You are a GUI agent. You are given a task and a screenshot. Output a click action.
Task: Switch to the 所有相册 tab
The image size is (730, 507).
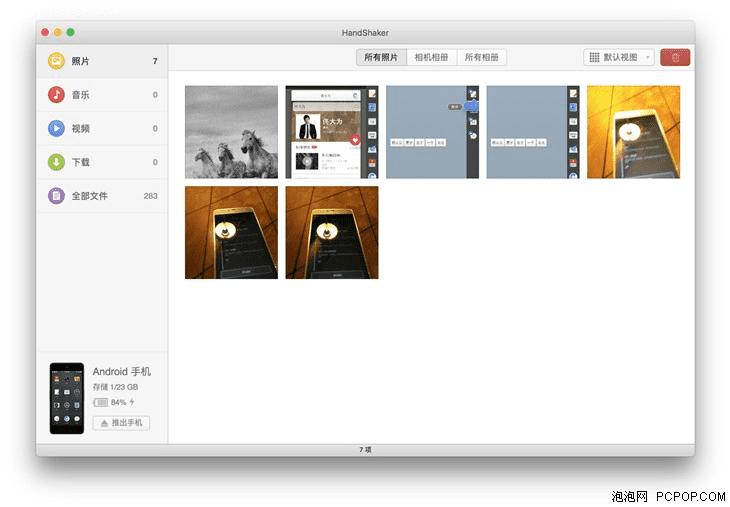click(x=482, y=57)
